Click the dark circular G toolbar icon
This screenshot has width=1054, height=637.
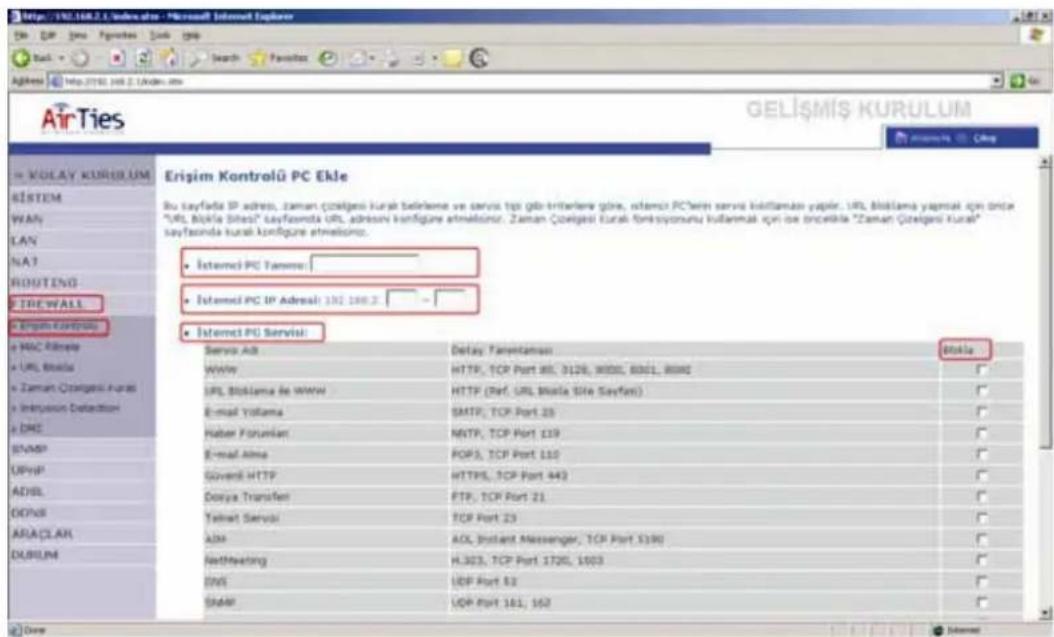coord(479,58)
